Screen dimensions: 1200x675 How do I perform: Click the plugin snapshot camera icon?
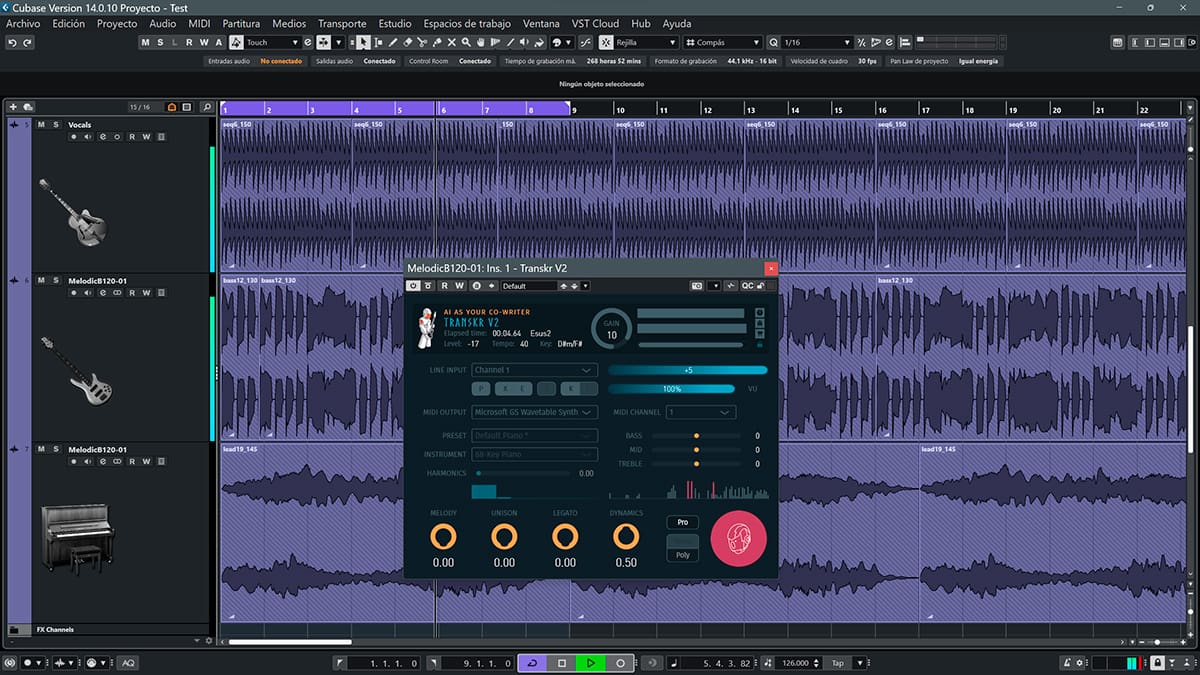pyautogui.click(x=697, y=286)
